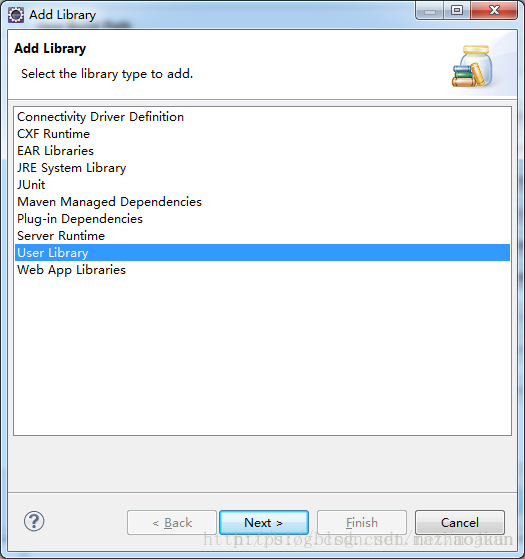Maximize the Add Library dialog
The image size is (525, 559).
(x=457, y=10)
